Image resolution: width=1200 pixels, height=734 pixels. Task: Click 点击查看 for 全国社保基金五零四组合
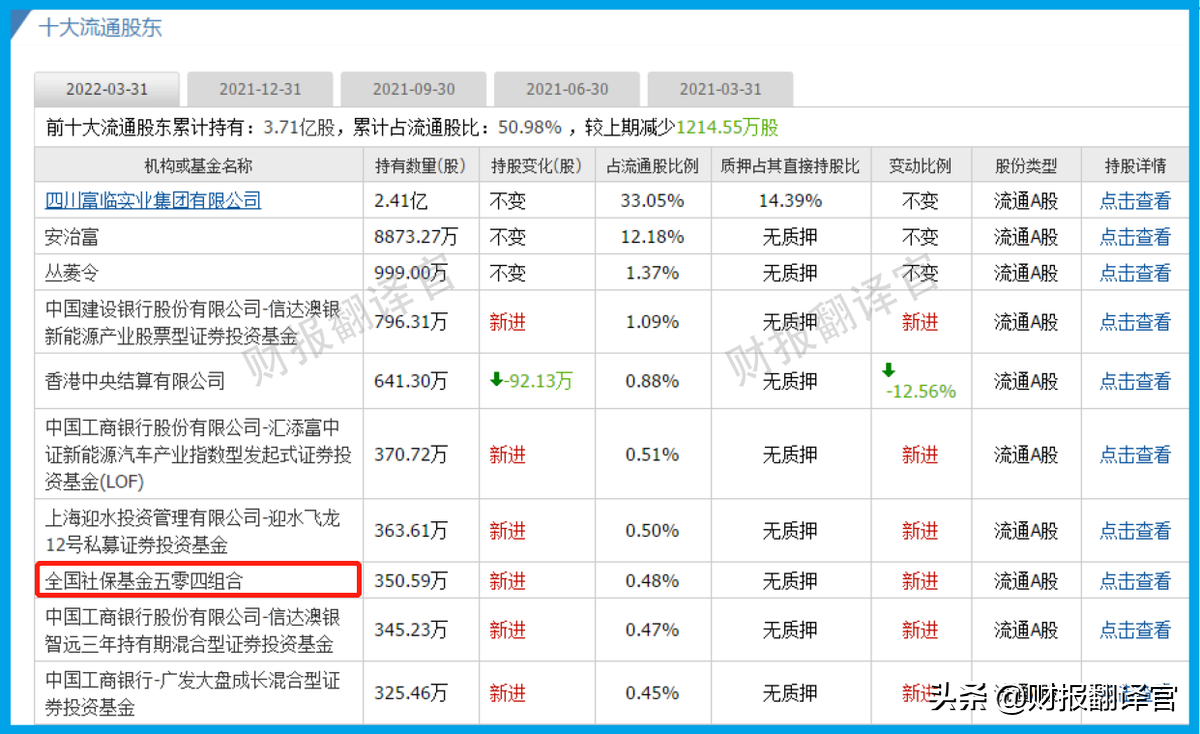coord(1135,580)
